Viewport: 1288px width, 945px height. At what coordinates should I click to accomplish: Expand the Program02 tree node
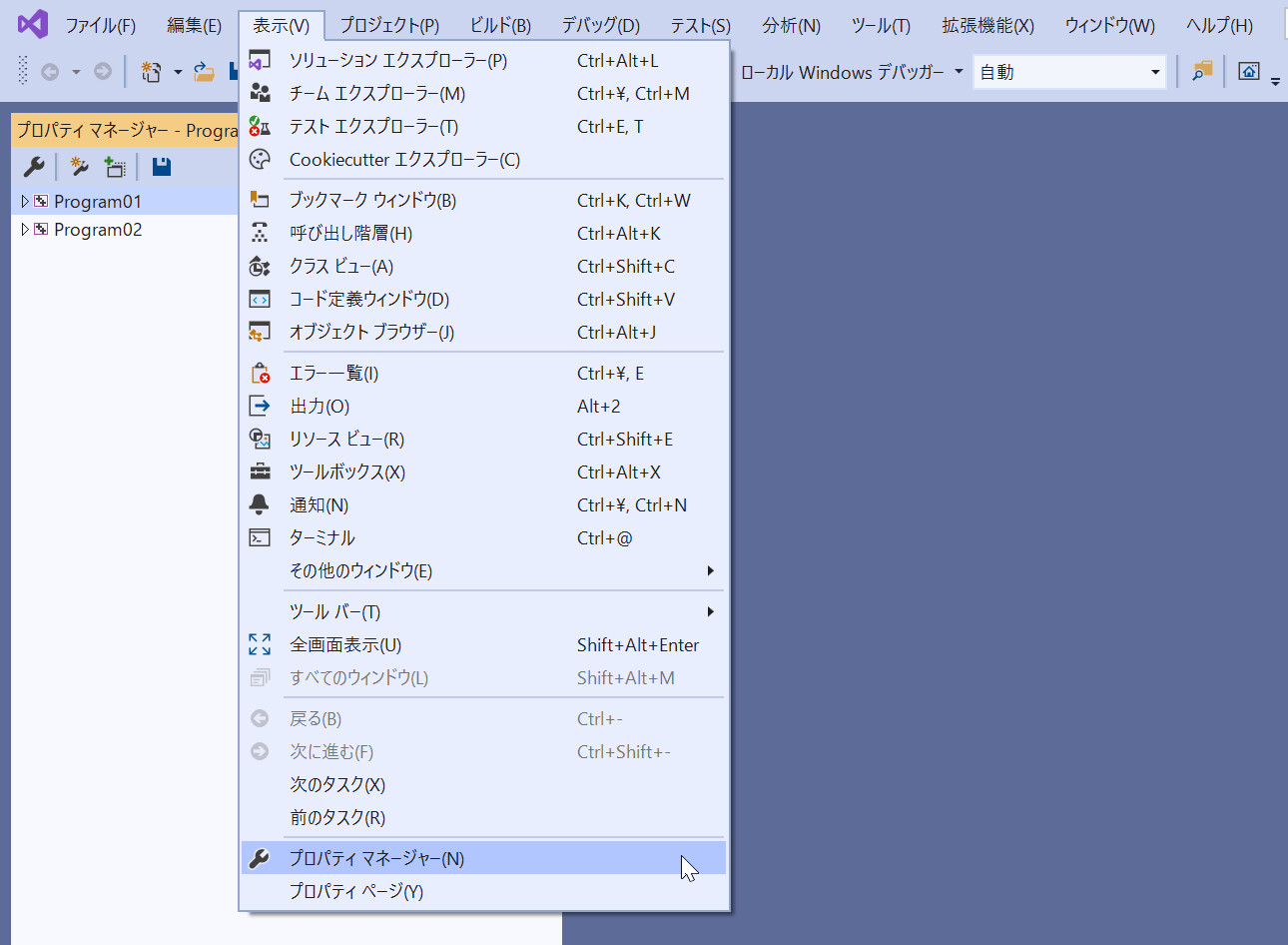[25, 230]
